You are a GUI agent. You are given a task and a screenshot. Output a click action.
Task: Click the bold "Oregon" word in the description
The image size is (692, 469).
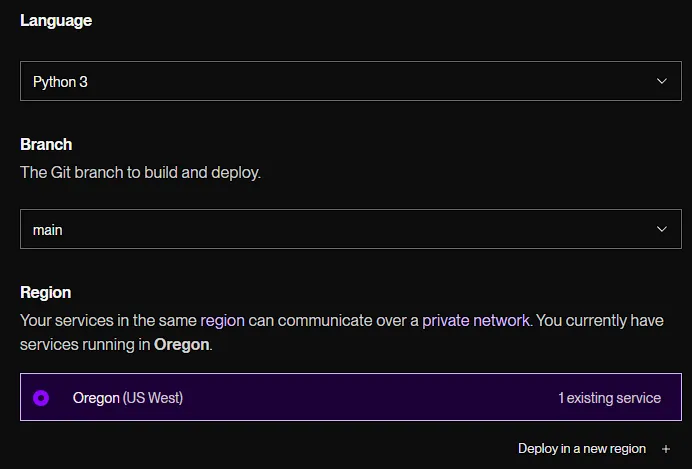(180, 344)
